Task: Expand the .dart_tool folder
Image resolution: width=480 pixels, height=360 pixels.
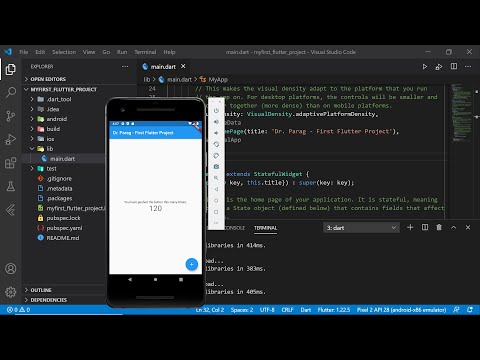Action: (x=54, y=99)
